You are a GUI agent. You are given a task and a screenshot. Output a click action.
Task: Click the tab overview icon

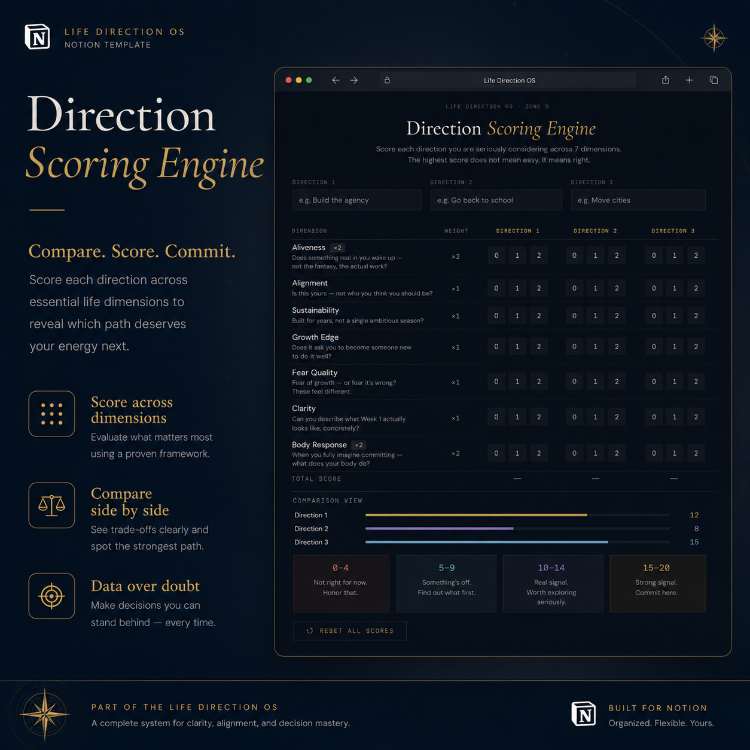[x=714, y=80]
